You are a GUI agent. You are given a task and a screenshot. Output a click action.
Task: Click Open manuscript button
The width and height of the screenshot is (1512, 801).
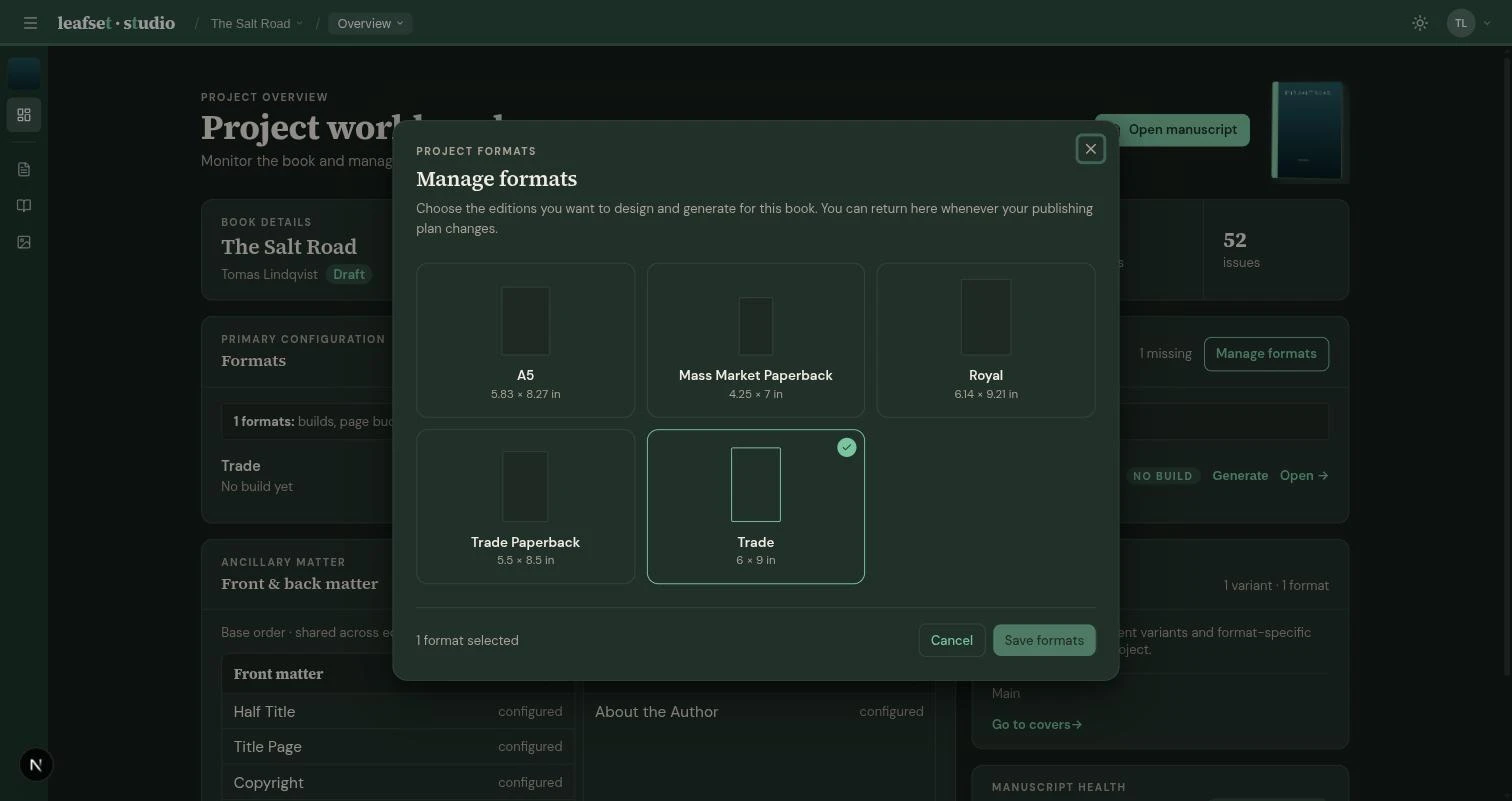(1182, 130)
